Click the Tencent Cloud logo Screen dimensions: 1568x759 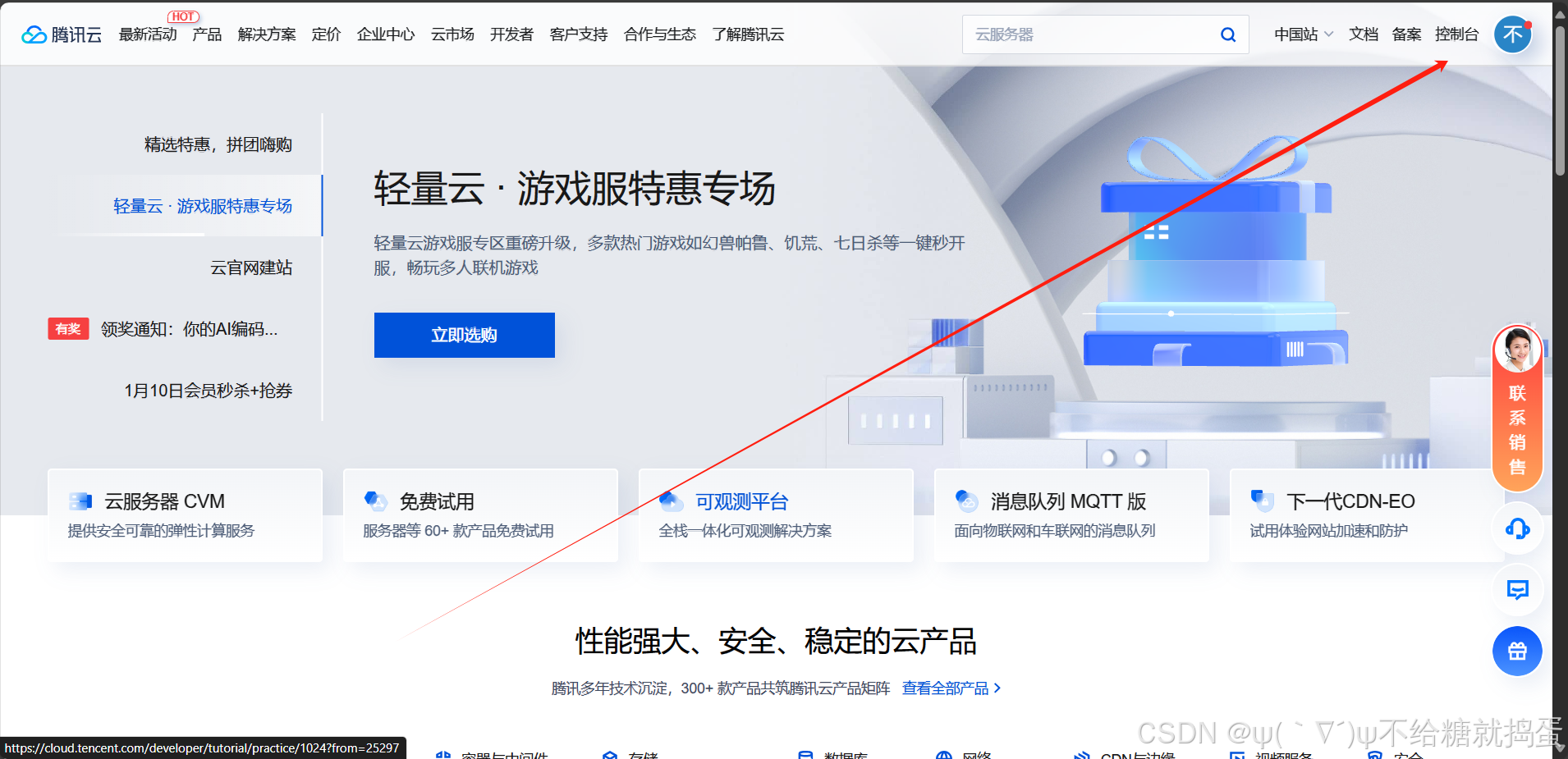coord(62,34)
